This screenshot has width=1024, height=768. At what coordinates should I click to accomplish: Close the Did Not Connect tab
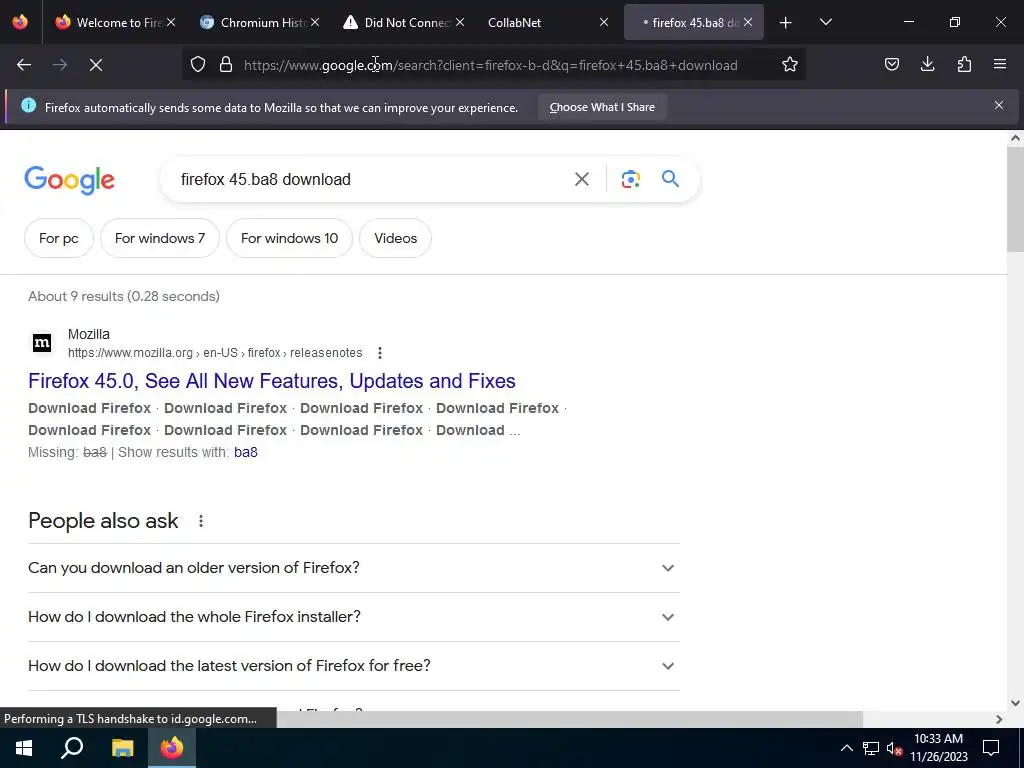pyautogui.click(x=460, y=22)
